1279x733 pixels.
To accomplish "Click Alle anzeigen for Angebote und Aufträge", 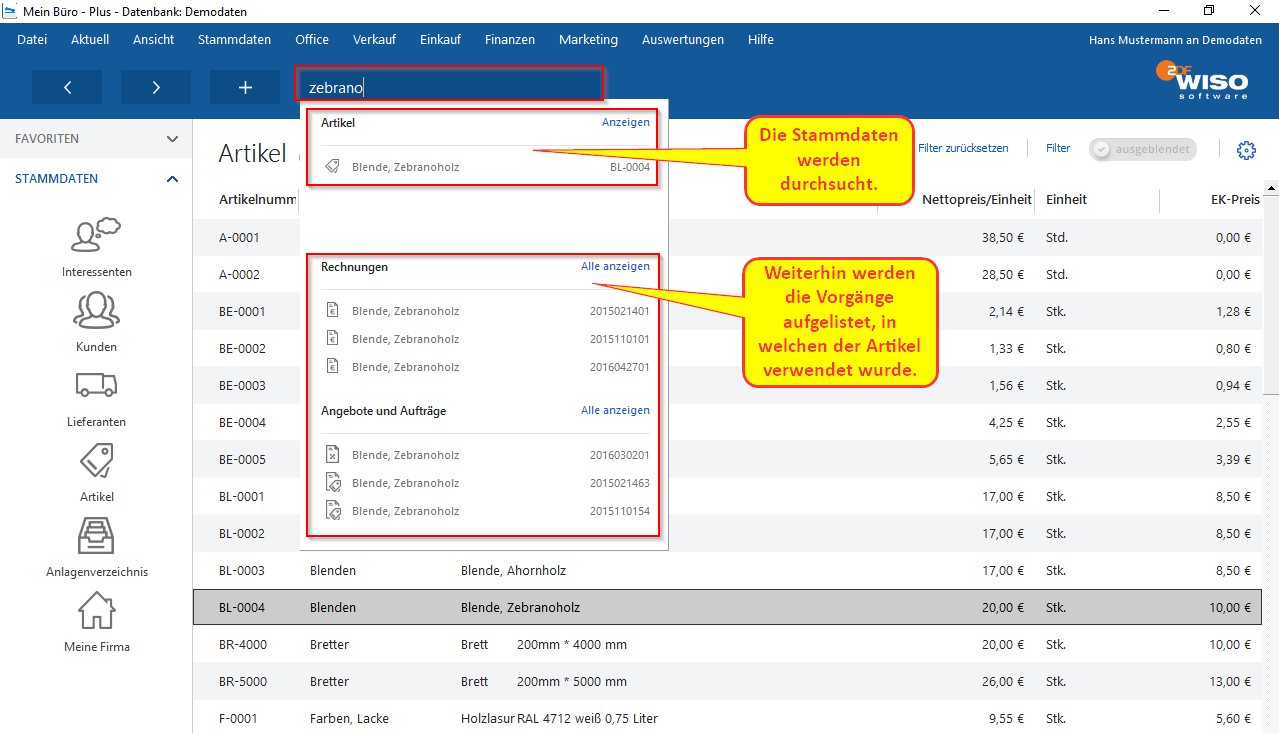I will pos(615,411).
